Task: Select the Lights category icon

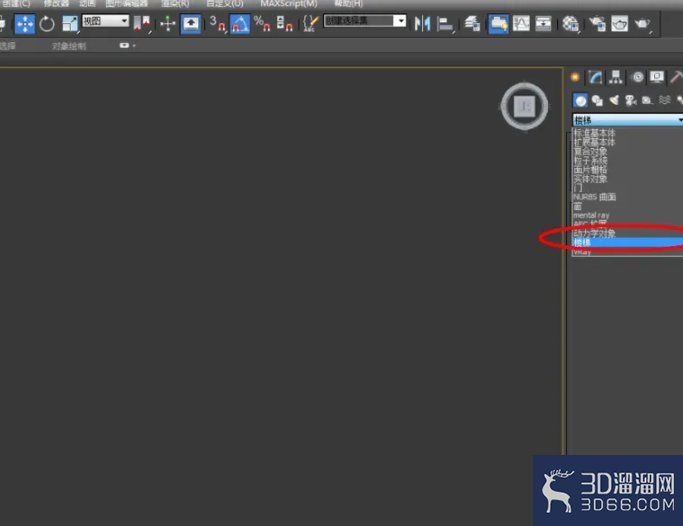Action: (x=614, y=100)
